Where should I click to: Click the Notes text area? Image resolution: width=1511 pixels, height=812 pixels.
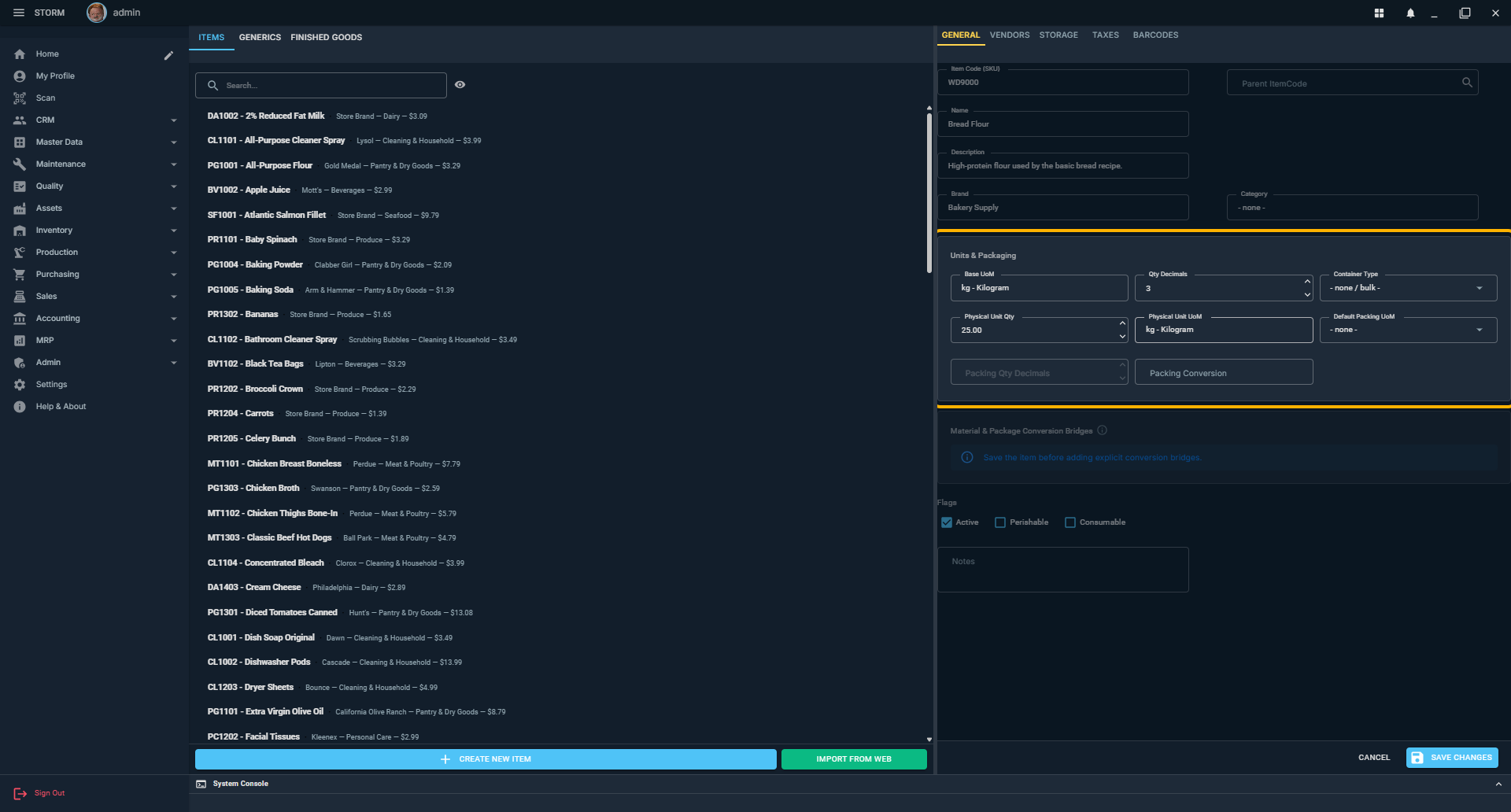[x=1062, y=570]
